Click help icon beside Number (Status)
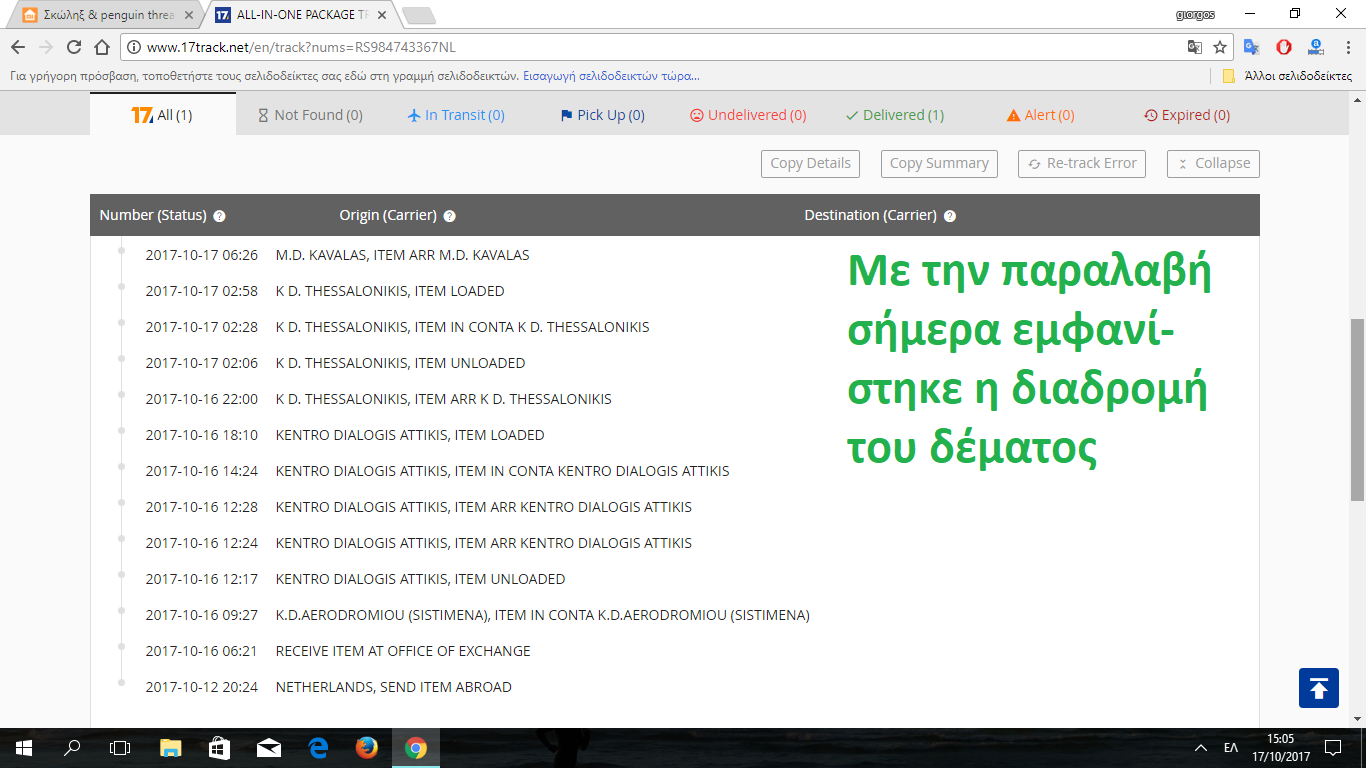 point(219,216)
